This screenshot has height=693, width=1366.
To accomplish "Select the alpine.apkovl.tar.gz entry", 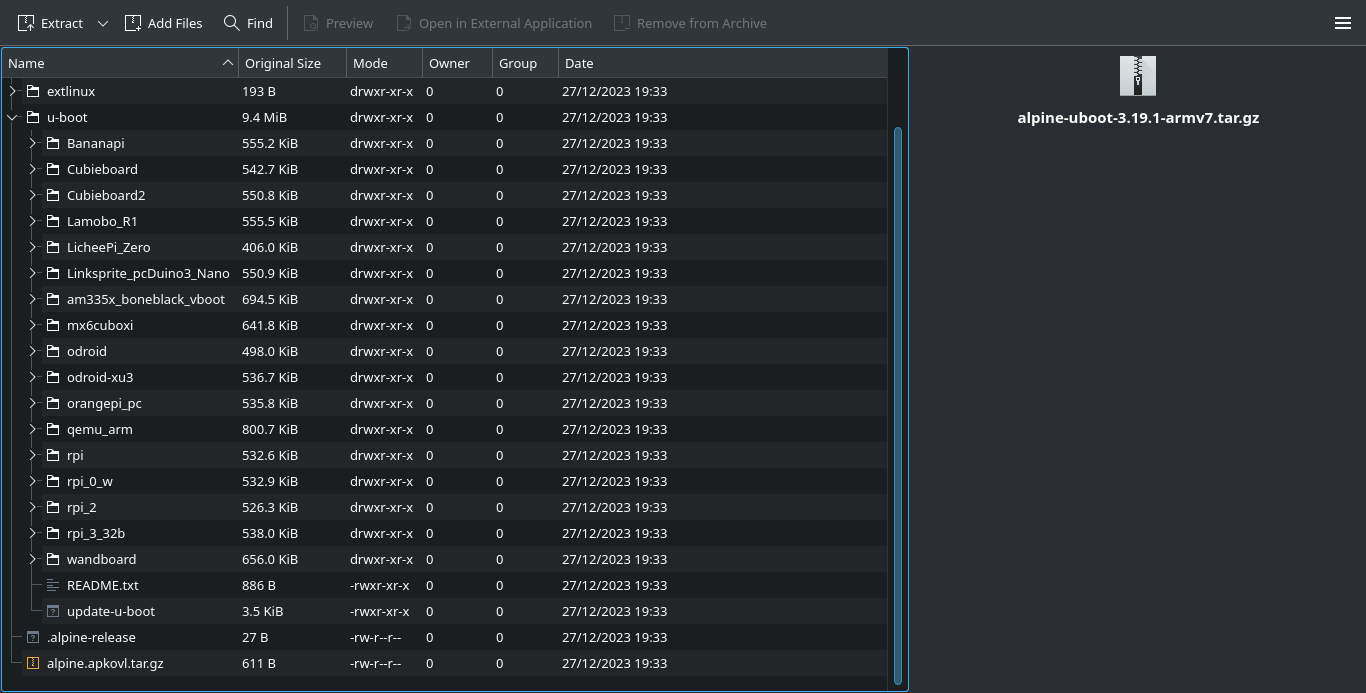I will click(x=105, y=663).
